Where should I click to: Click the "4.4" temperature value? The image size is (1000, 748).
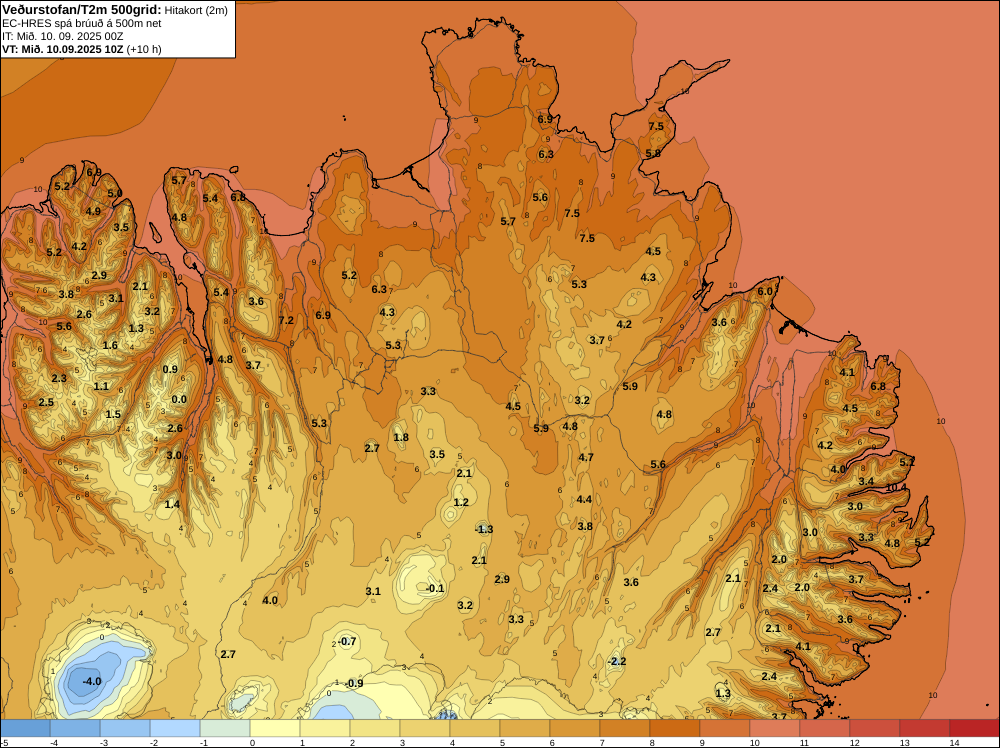pos(584,500)
